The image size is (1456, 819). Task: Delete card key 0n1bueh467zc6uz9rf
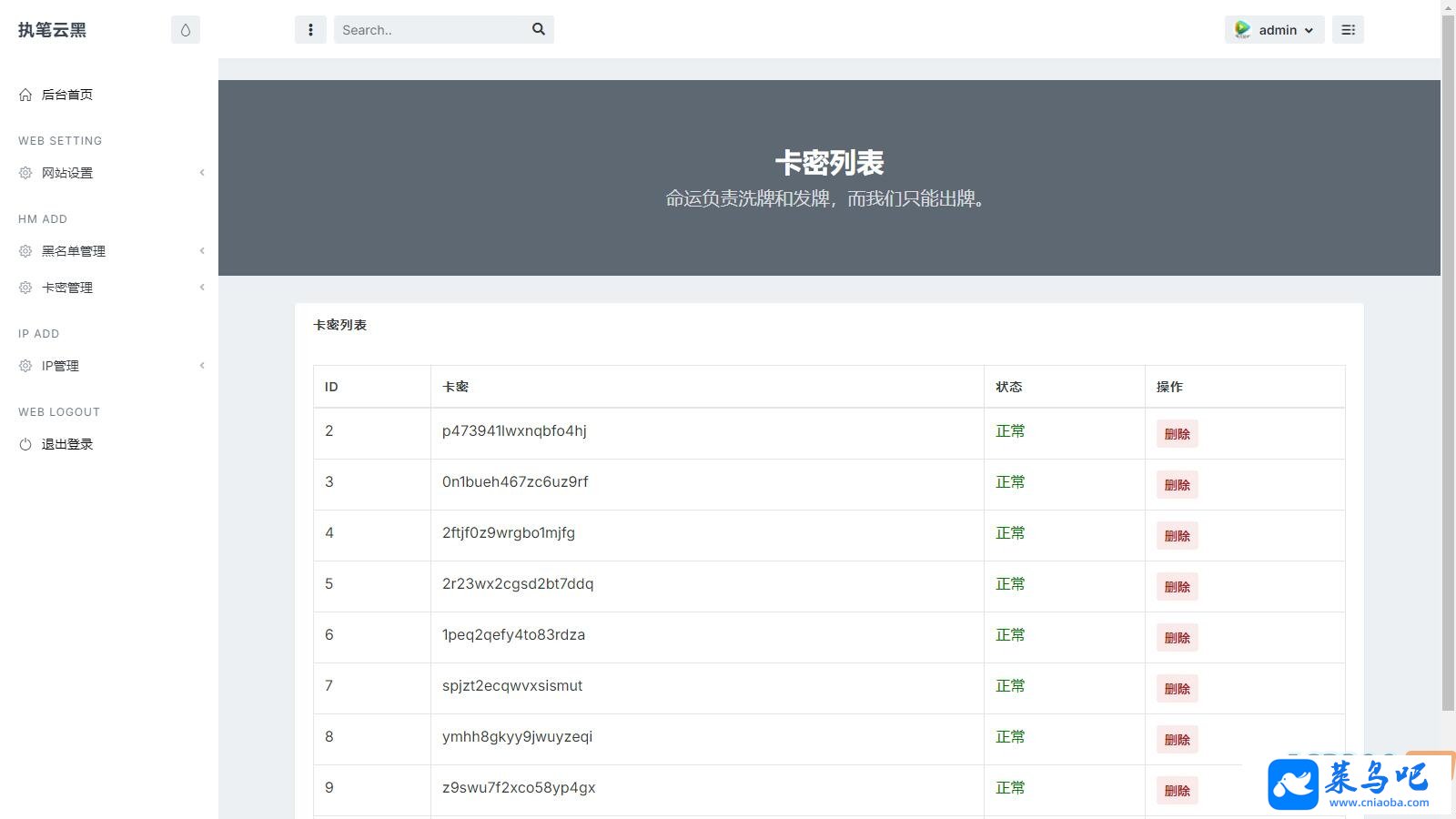pos(1177,485)
